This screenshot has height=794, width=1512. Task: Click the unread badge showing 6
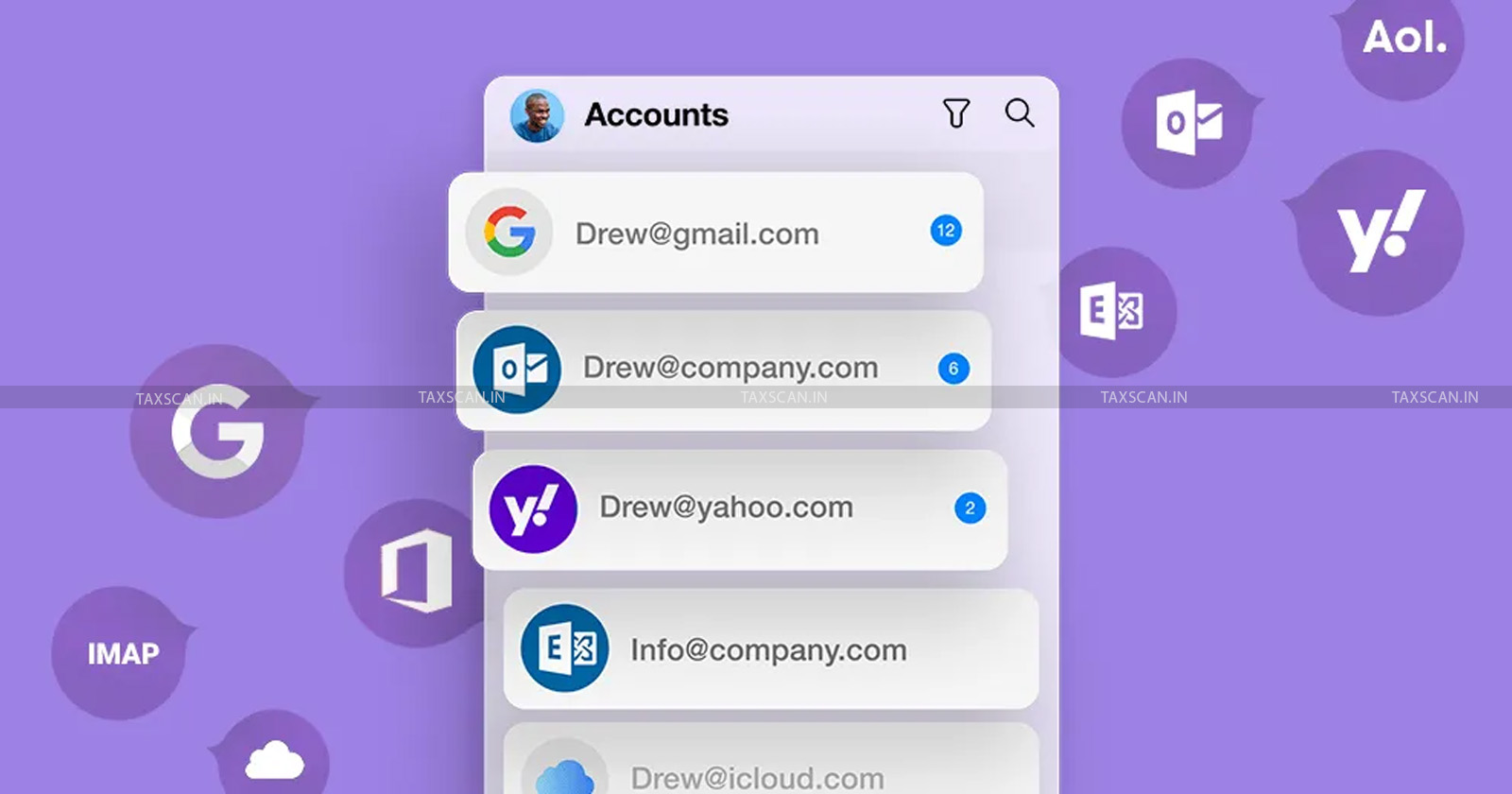(x=953, y=369)
